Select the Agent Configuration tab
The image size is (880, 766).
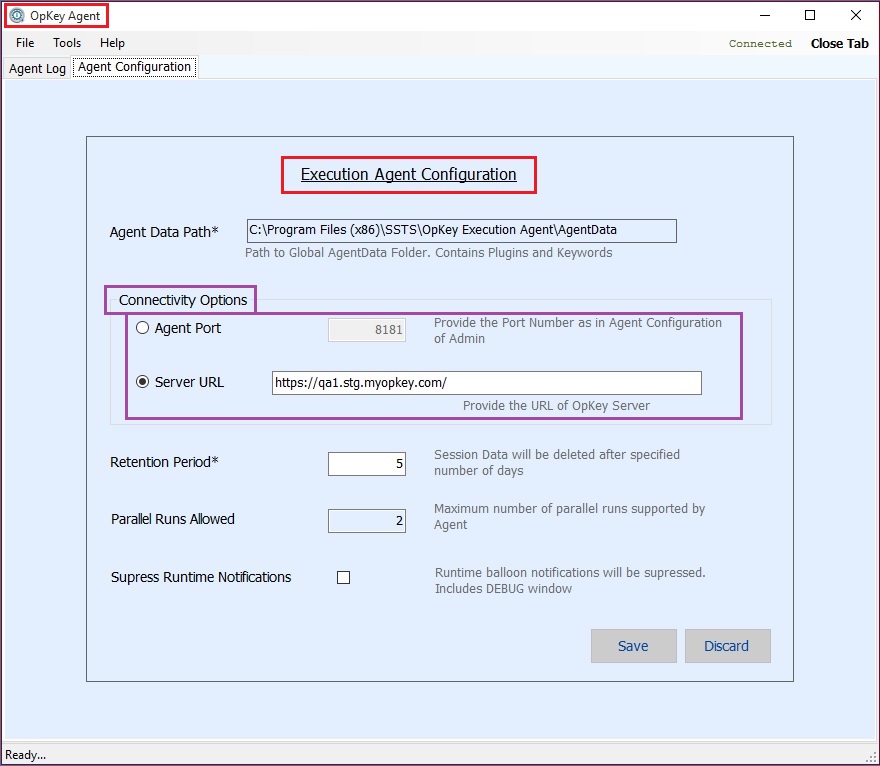tap(134, 67)
